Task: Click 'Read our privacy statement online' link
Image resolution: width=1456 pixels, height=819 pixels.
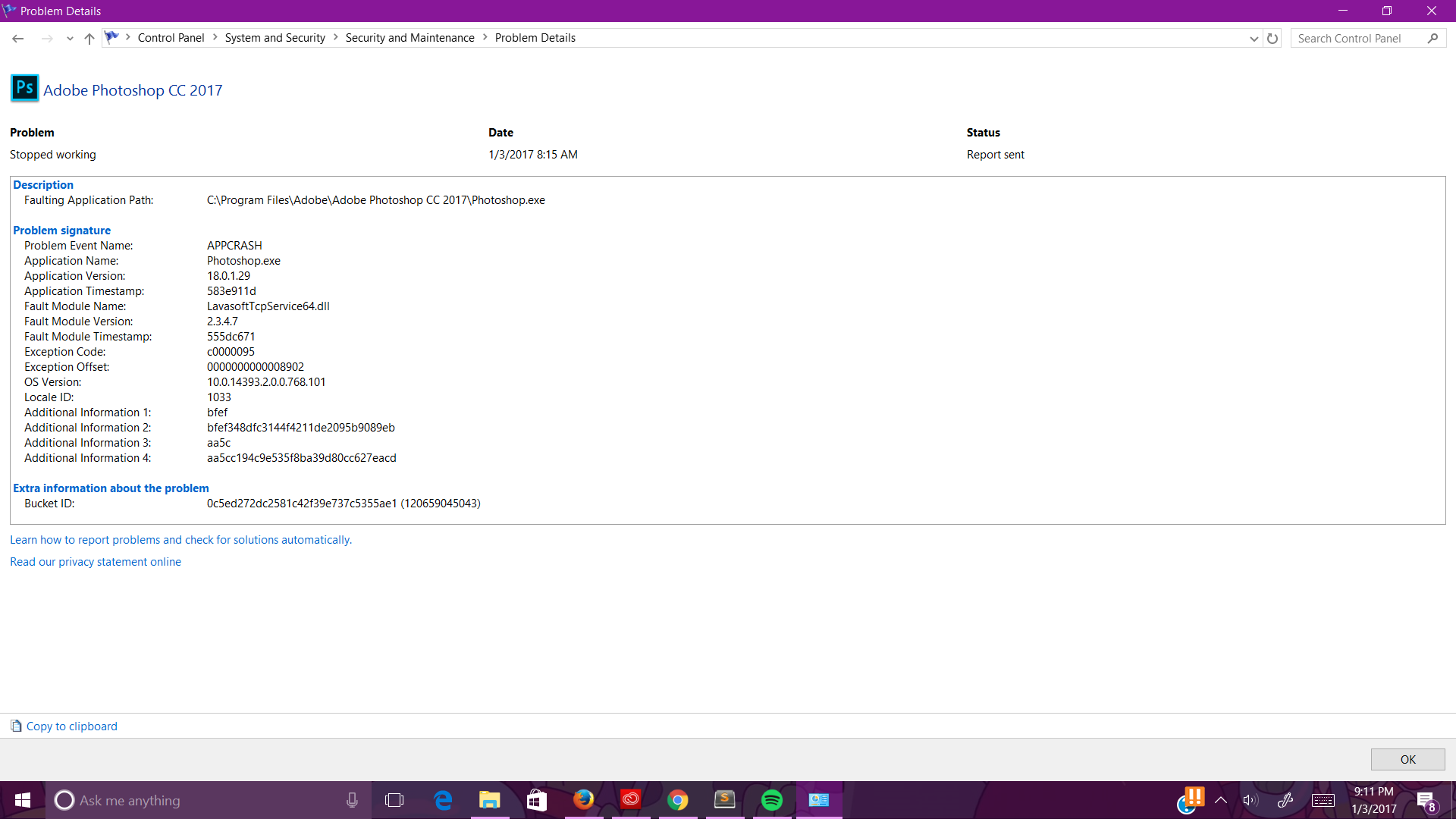Action: (95, 561)
